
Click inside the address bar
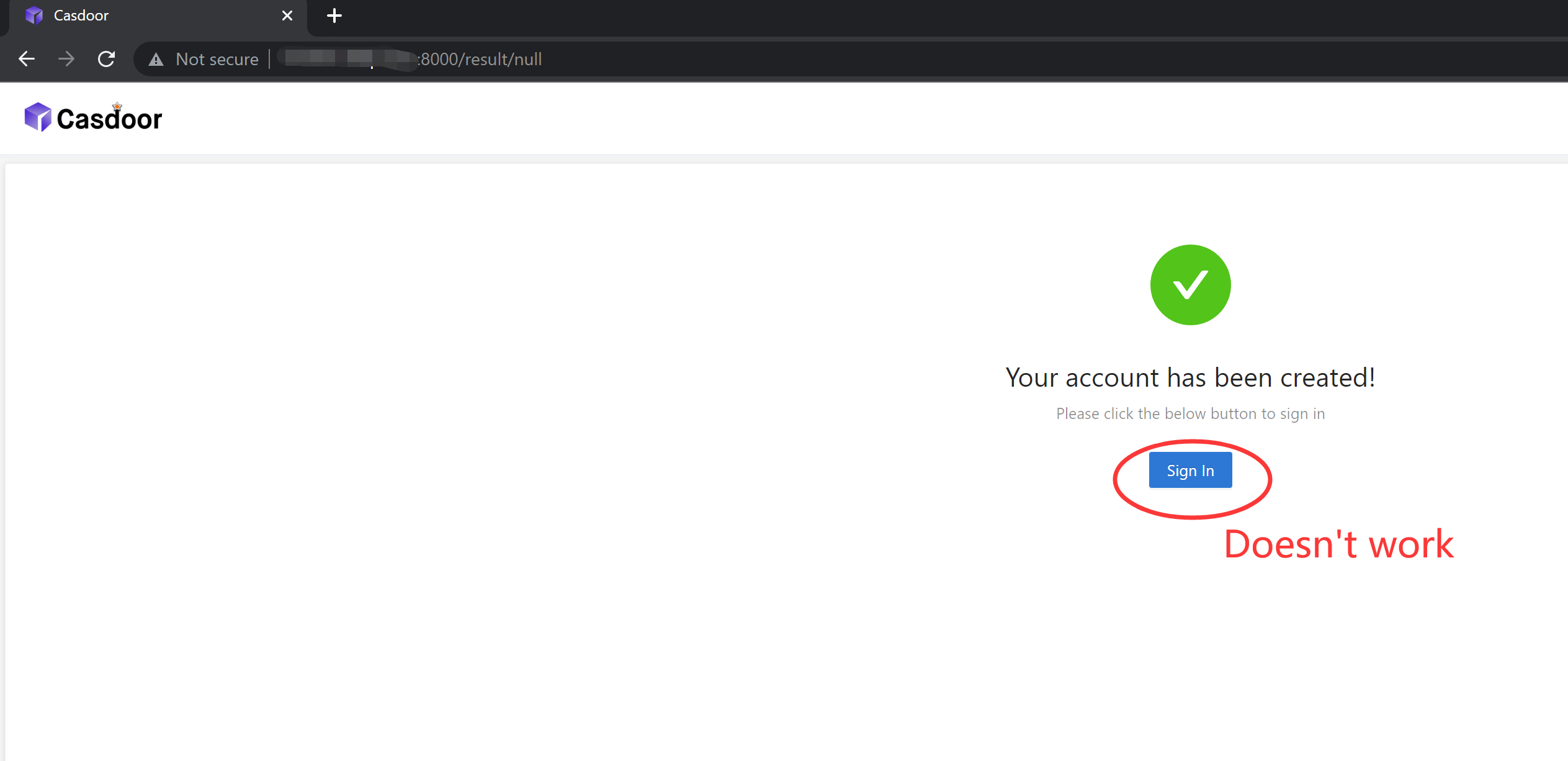point(745,59)
